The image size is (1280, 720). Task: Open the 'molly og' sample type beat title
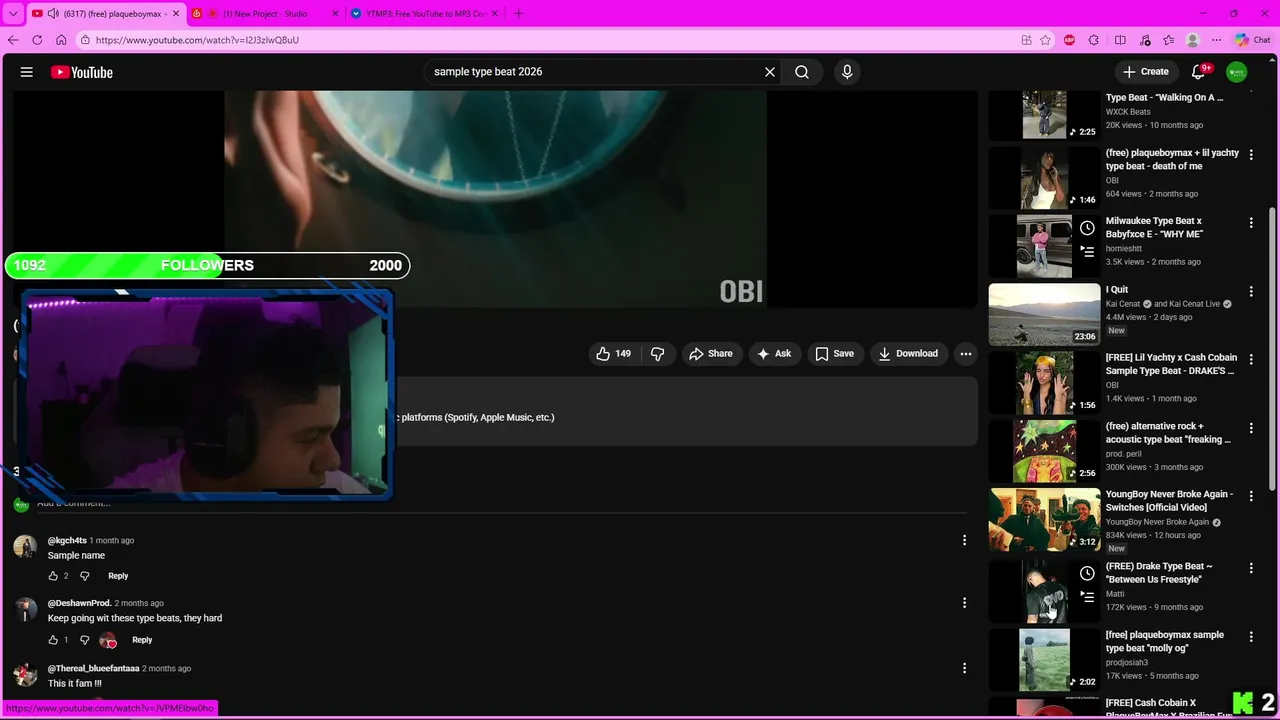[1165, 642]
